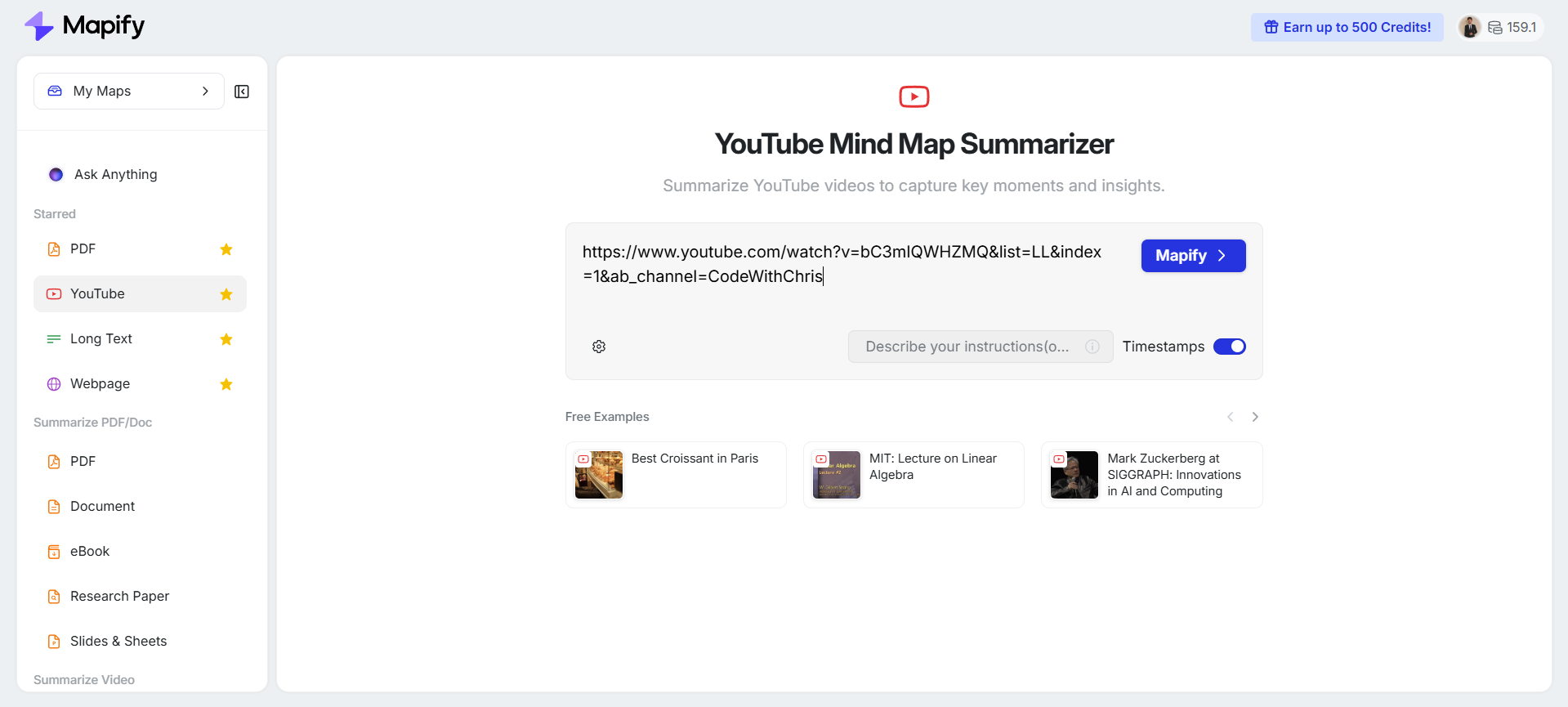Screen dimensions: 1568x707
Task: Open the Long Text summarizer
Action: click(x=140, y=338)
